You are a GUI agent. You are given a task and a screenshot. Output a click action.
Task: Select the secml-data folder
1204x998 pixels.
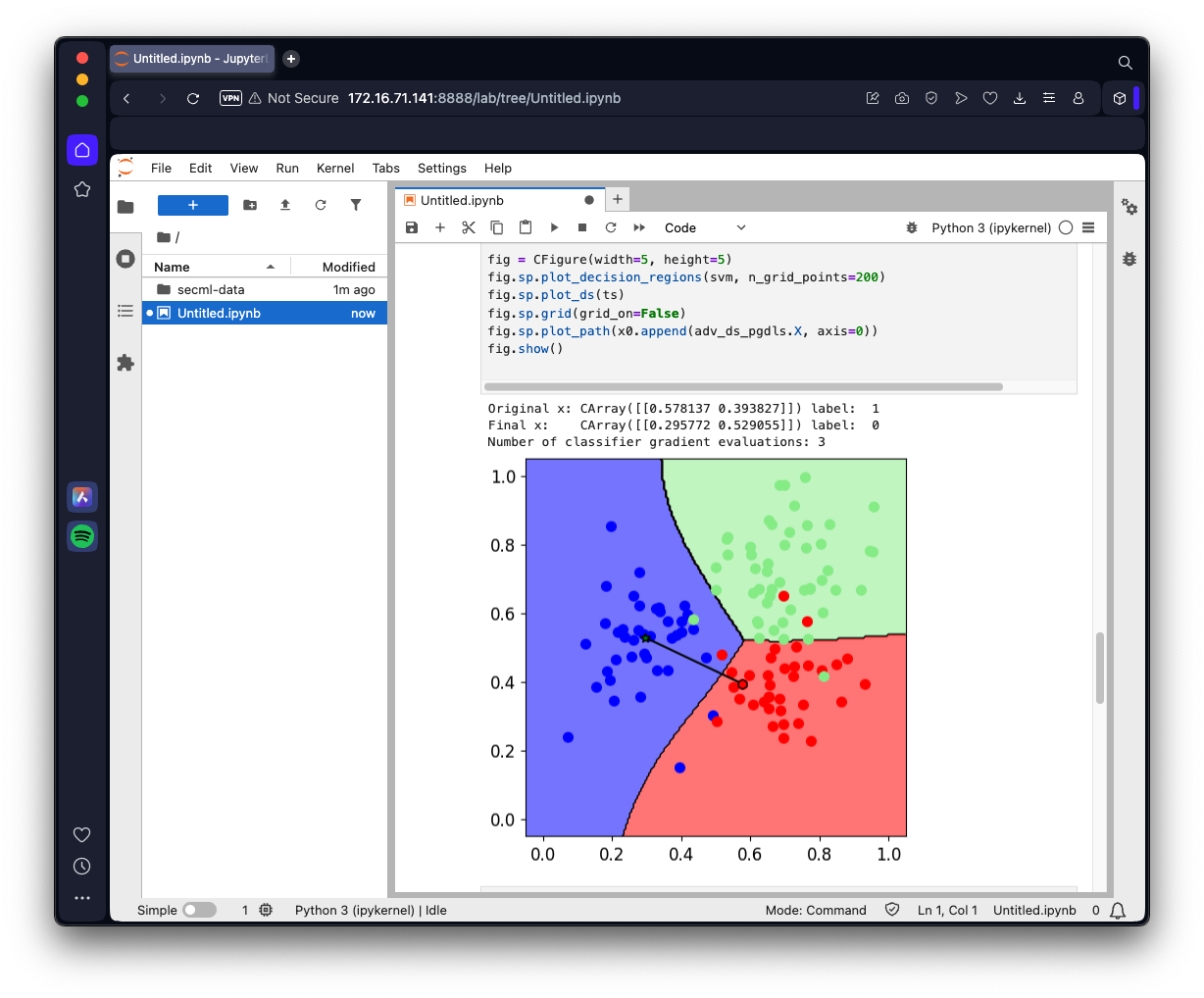265,289
